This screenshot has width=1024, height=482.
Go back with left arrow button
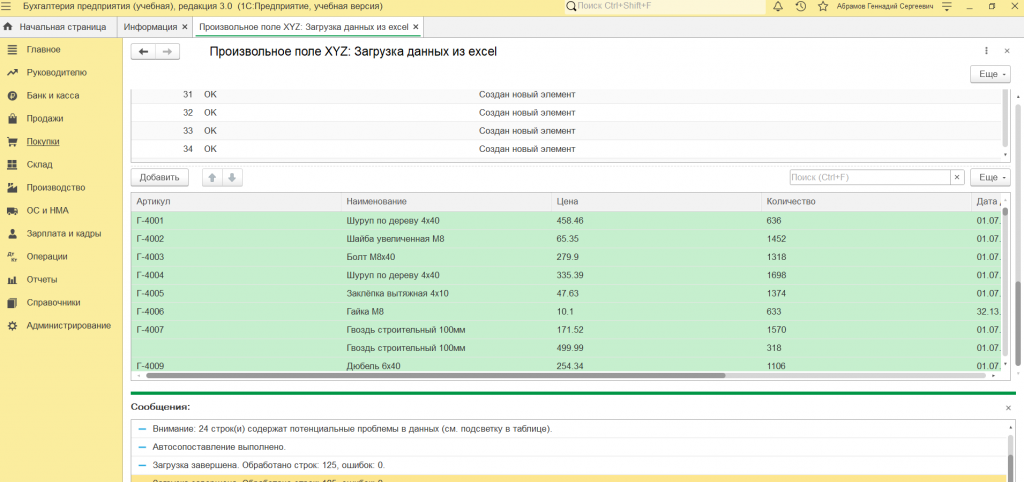point(143,52)
